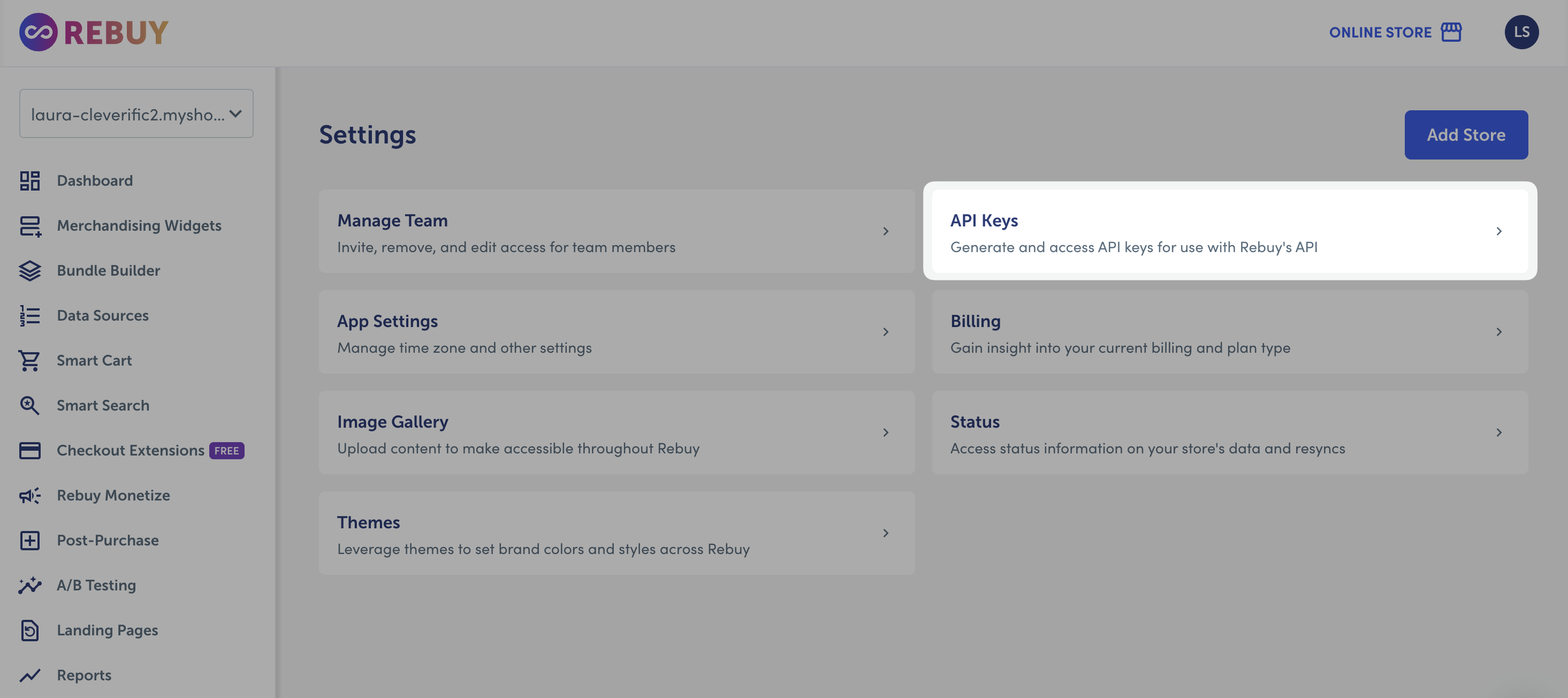Screen dimensions: 1568x698
Task: Click the Bundle Builder layers icon
Action: 29,270
